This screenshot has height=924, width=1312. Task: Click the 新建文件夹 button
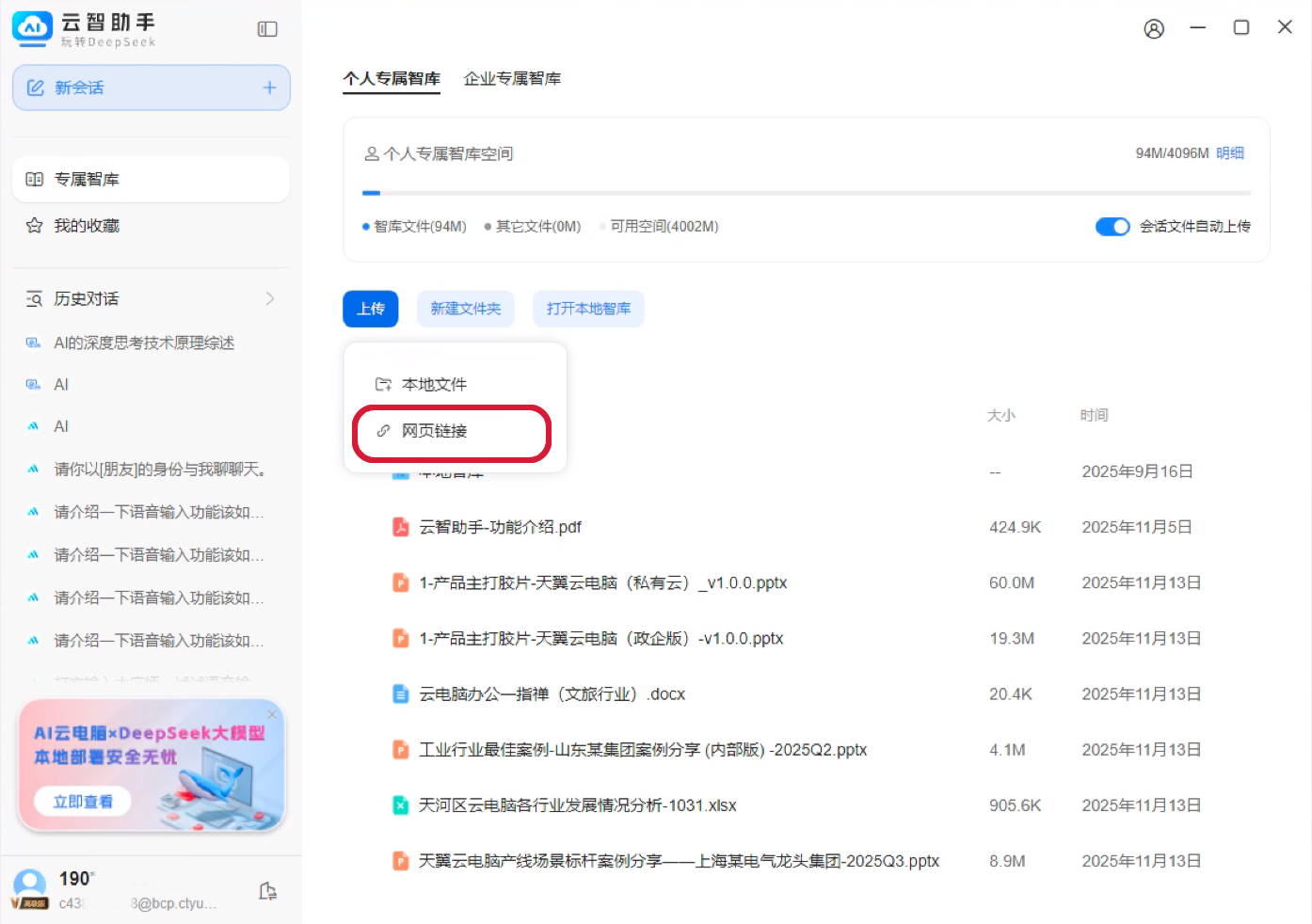tap(466, 309)
